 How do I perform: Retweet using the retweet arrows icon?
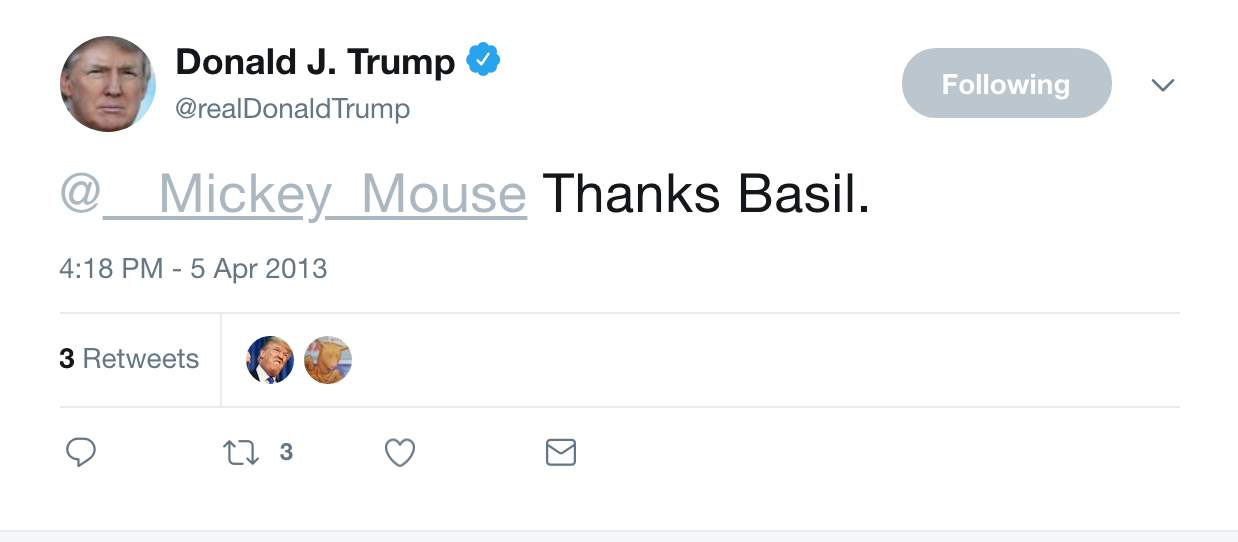pos(241,454)
